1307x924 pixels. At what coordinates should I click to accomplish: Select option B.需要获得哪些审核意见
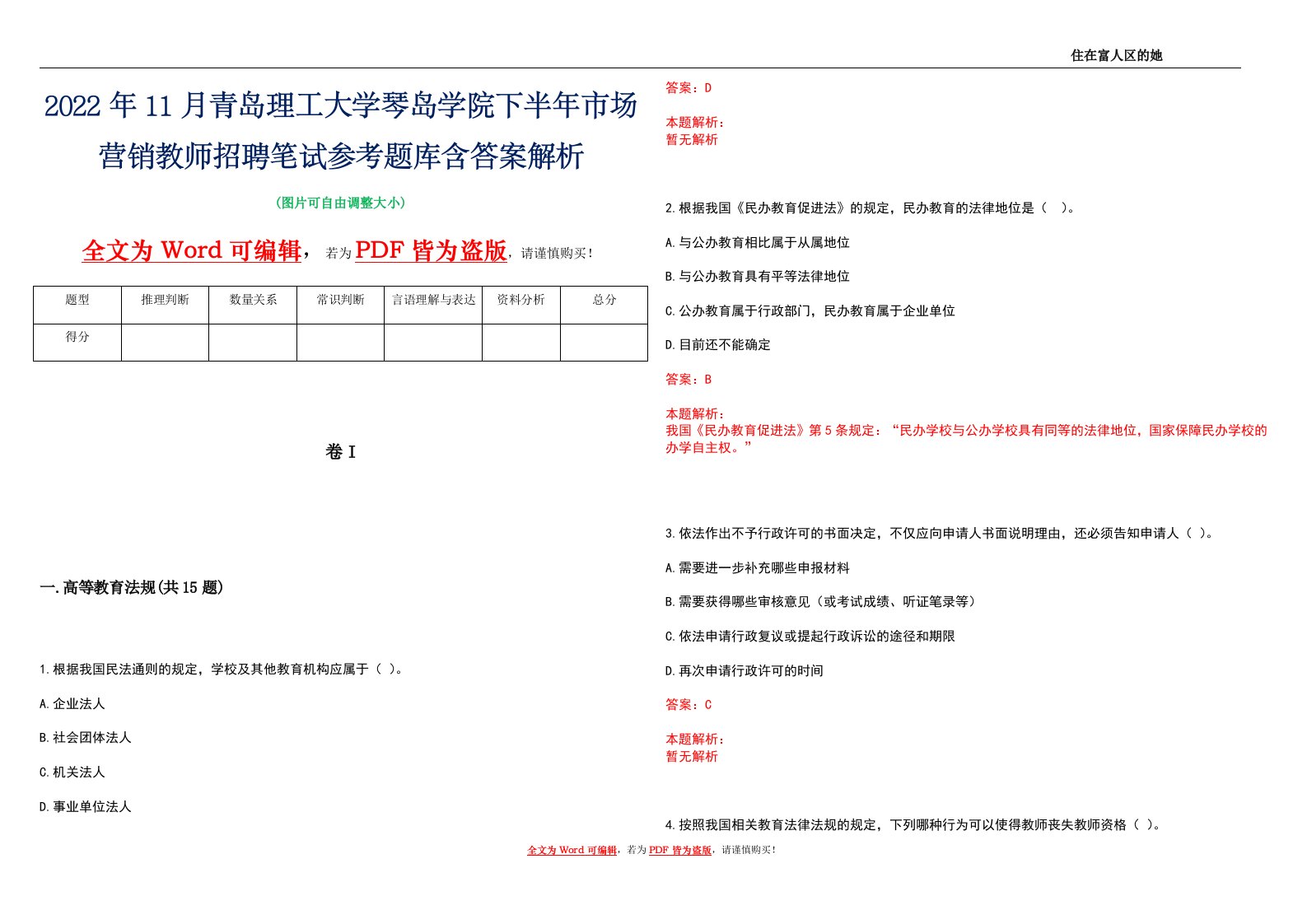click(x=822, y=602)
